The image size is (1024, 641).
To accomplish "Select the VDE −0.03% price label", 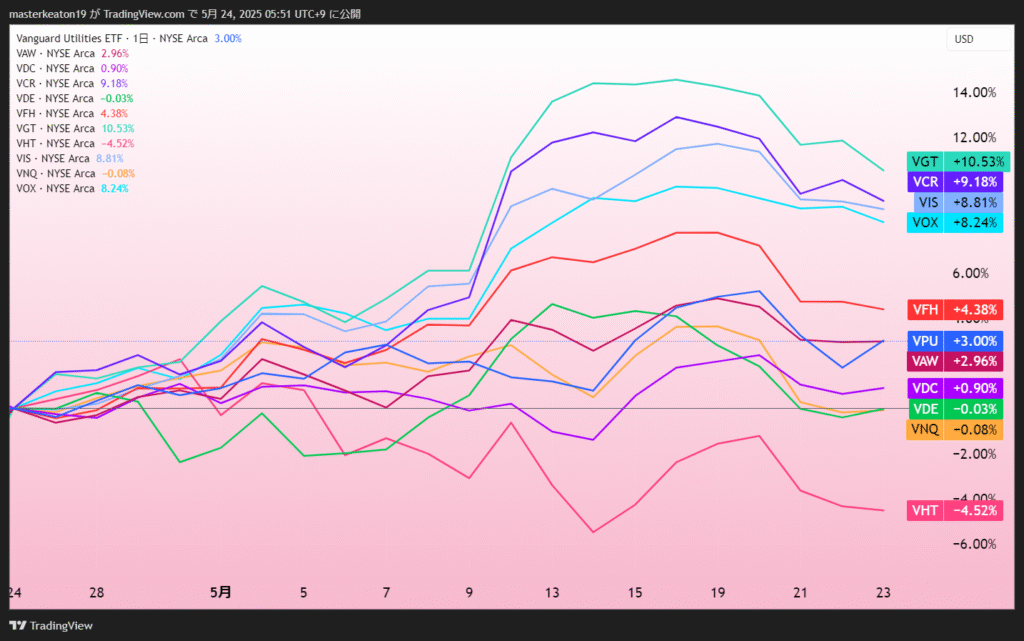I will 954,409.
